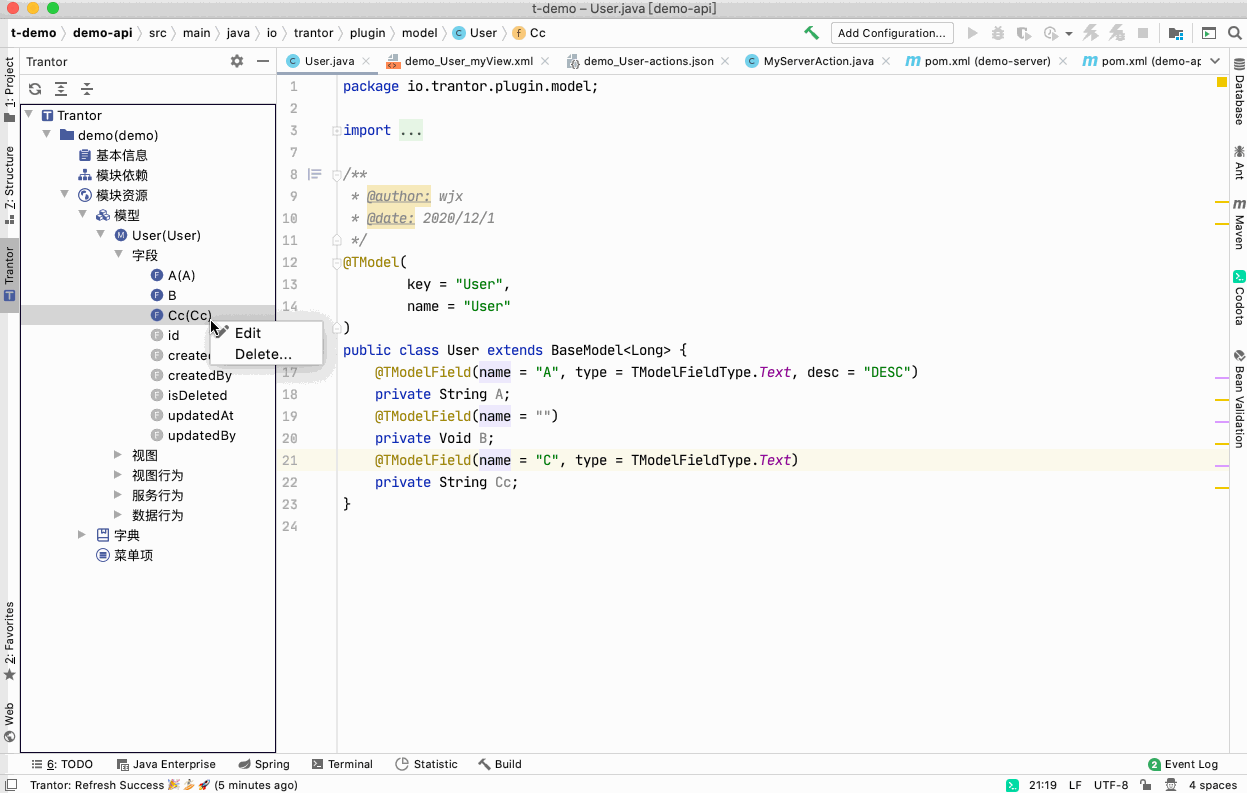
Task: Click the refresh icon in Trantor panel
Action: tap(35, 89)
